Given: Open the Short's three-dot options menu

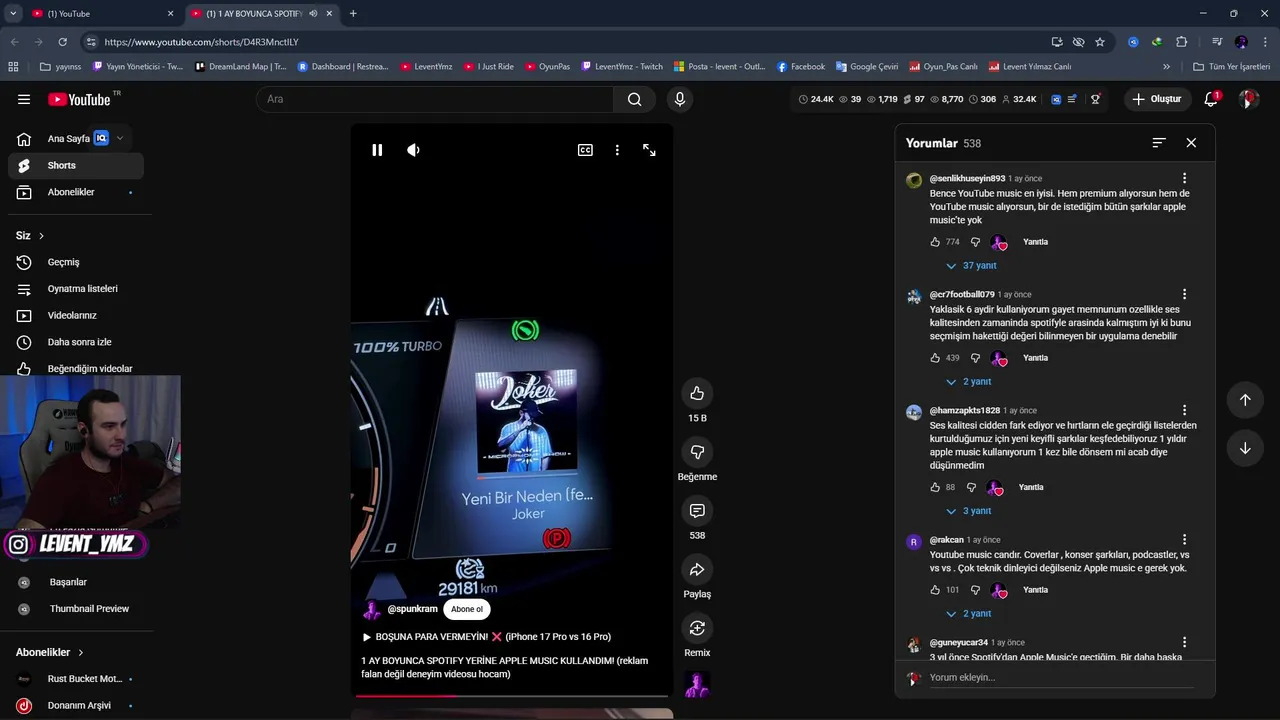Looking at the screenshot, I should click(617, 150).
